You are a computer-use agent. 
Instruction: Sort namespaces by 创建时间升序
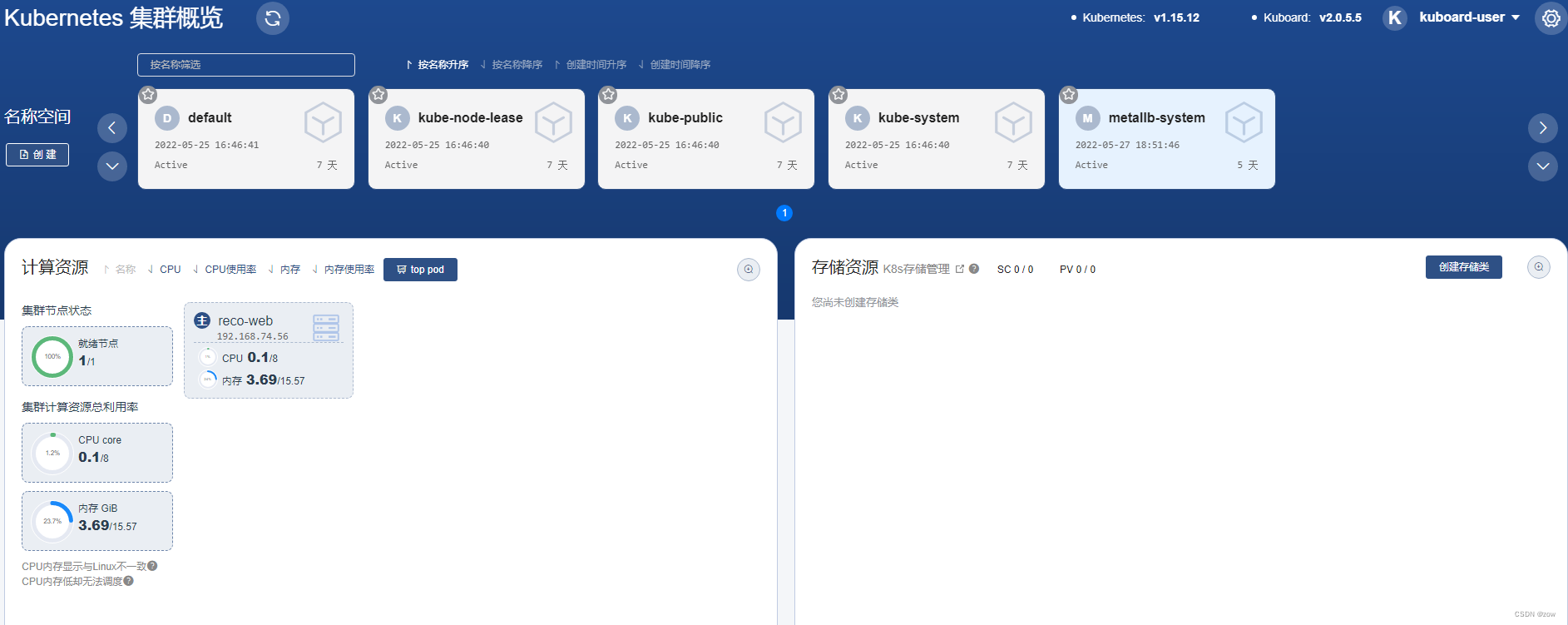[591, 65]
